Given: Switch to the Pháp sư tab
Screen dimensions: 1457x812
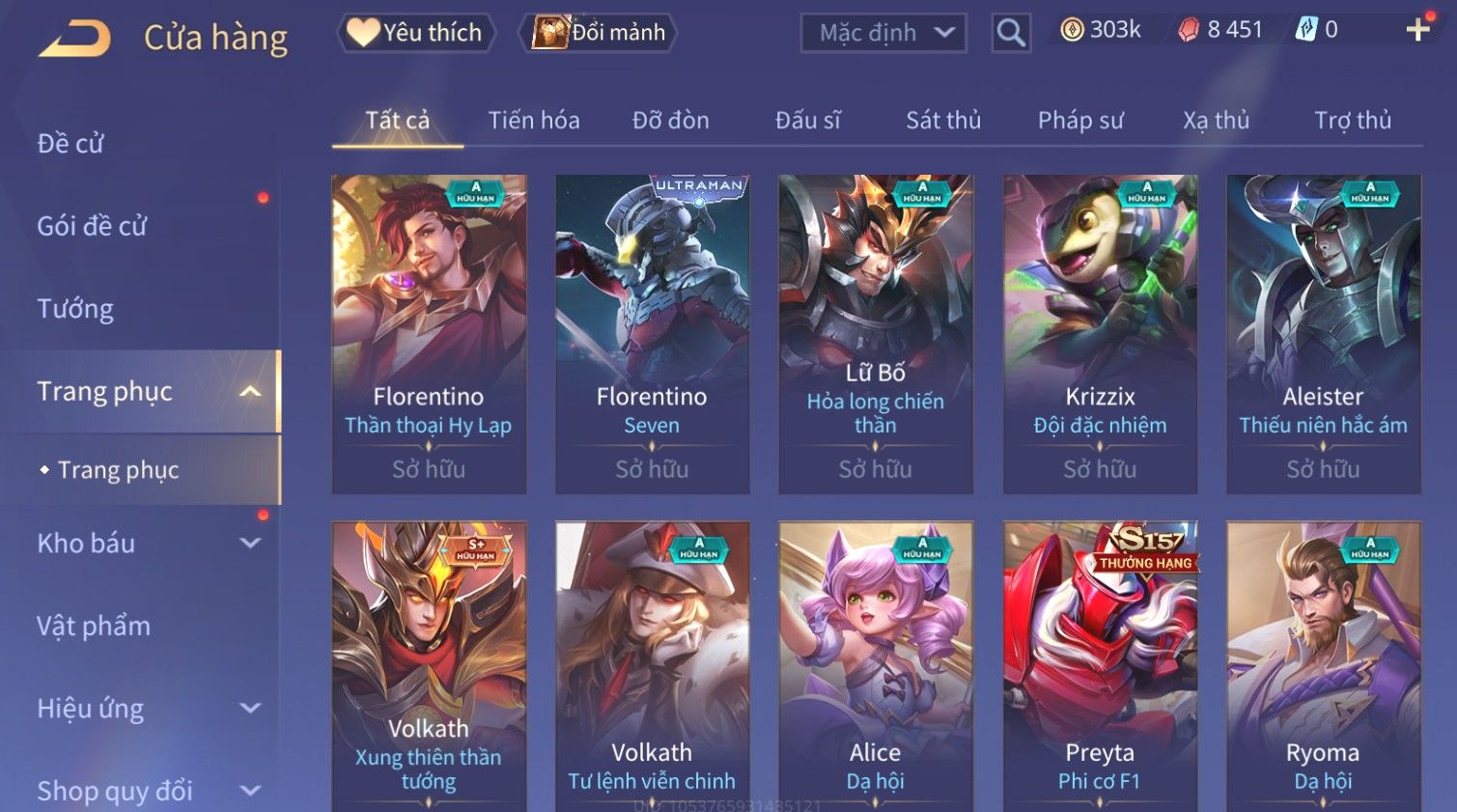Looking at the screenshot, I should pyautogui.click(x=1080, y=120).
